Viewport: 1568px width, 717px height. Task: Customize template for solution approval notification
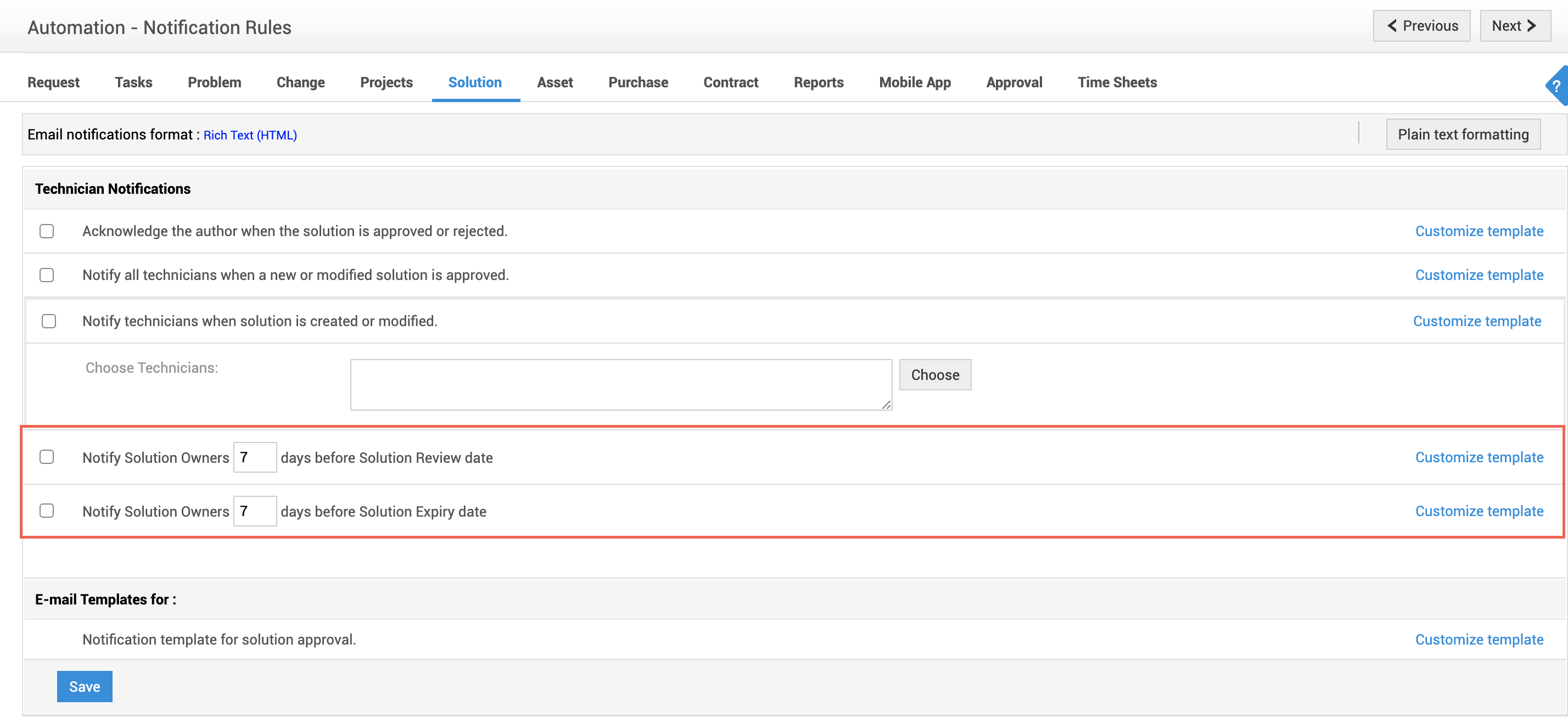[1479, 640]
